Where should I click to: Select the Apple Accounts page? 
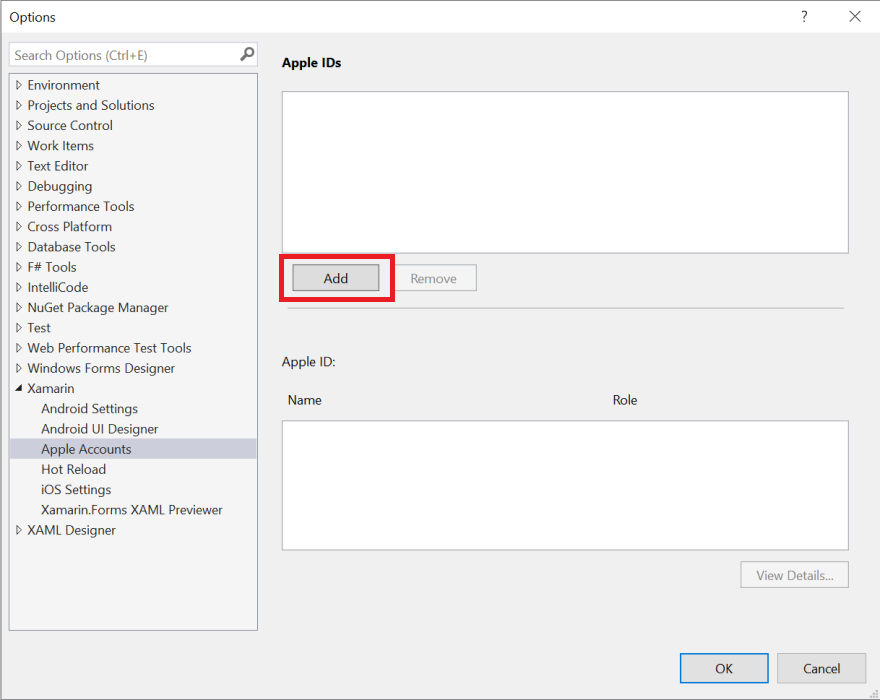tap(86, 448)
